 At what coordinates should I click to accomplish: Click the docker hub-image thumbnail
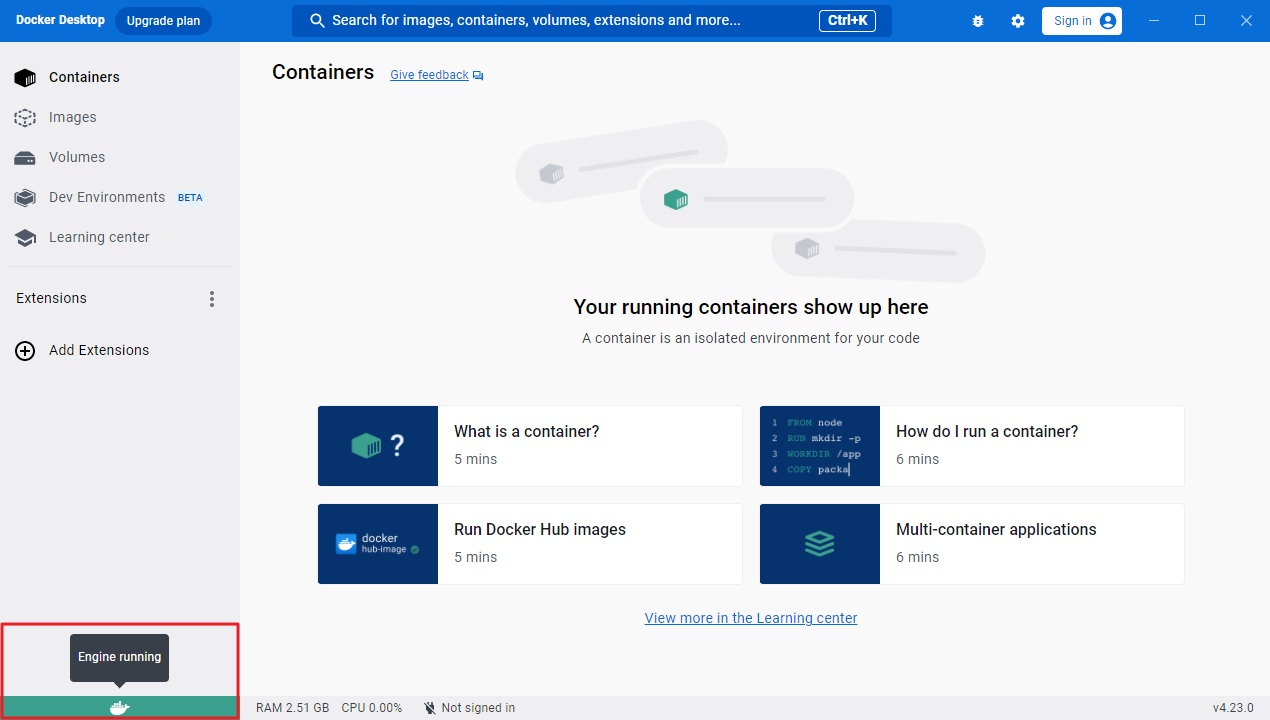tap(378, 544)
